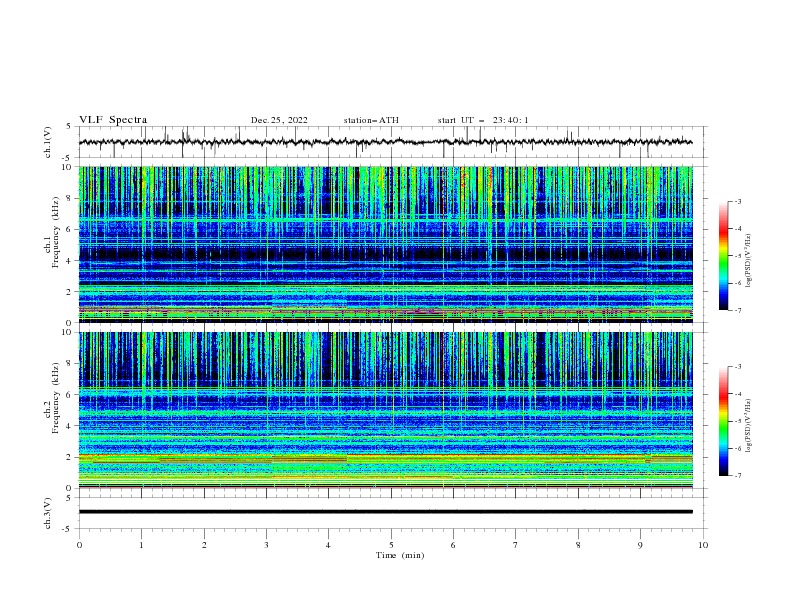Viewport: 792px width, 612px height.
Task: Click the time axis tick label "5"
Action: point(391,545)
